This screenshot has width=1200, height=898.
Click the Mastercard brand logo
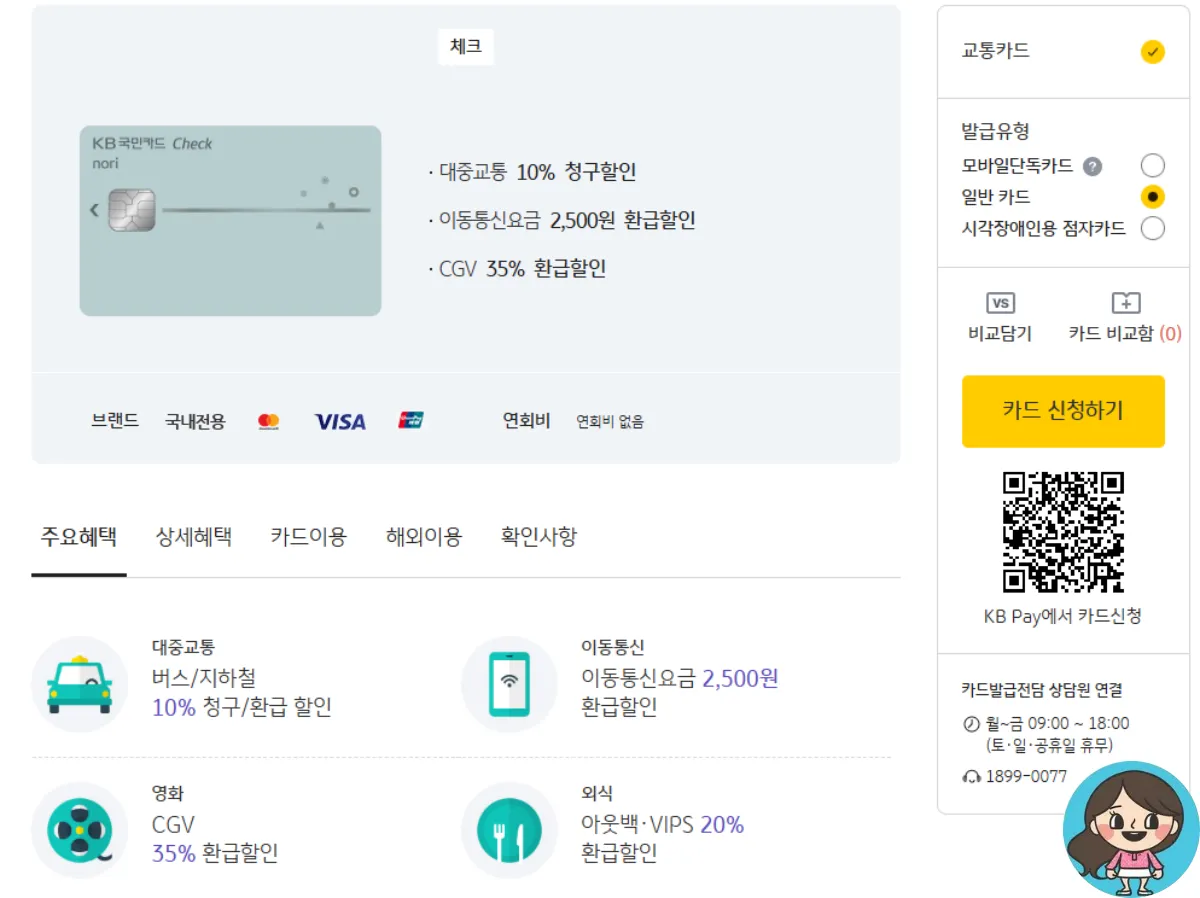click(268, 422)
